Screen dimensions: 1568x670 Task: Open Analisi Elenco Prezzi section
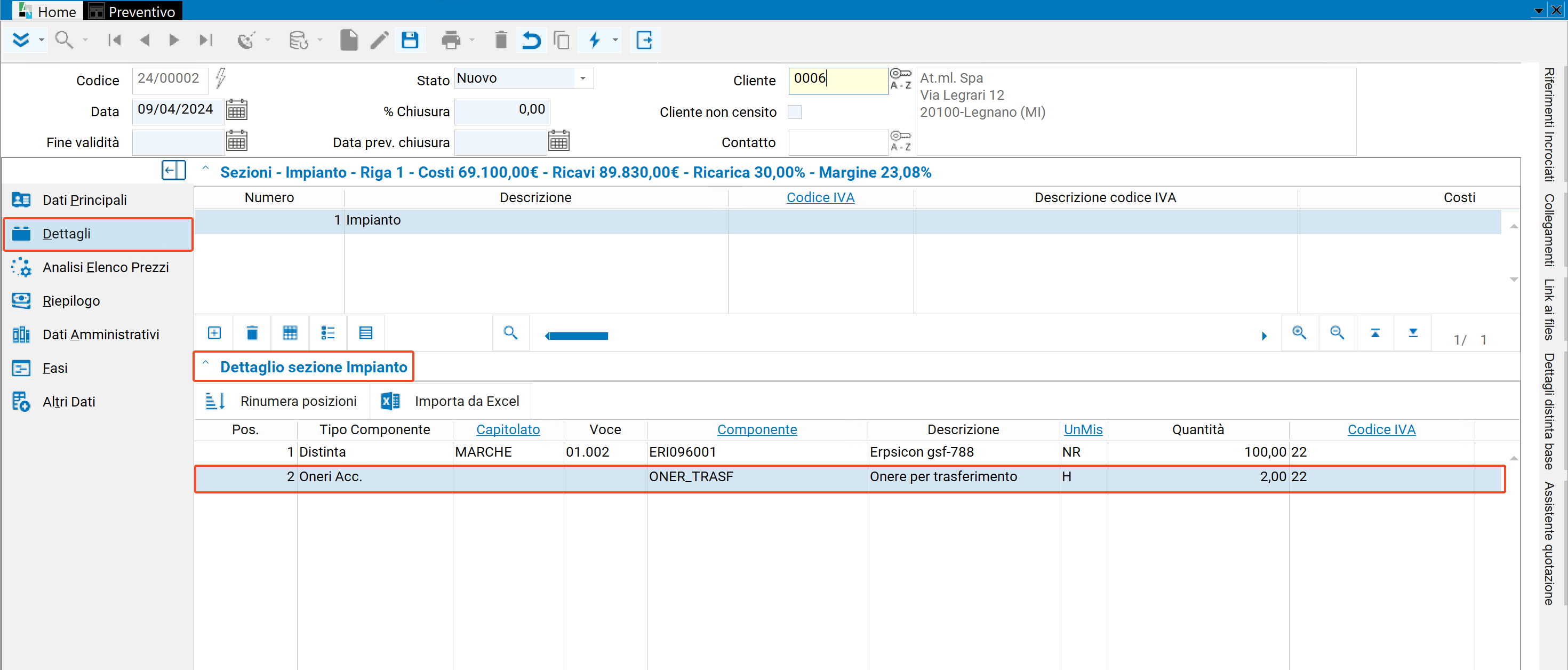[98, 267]
